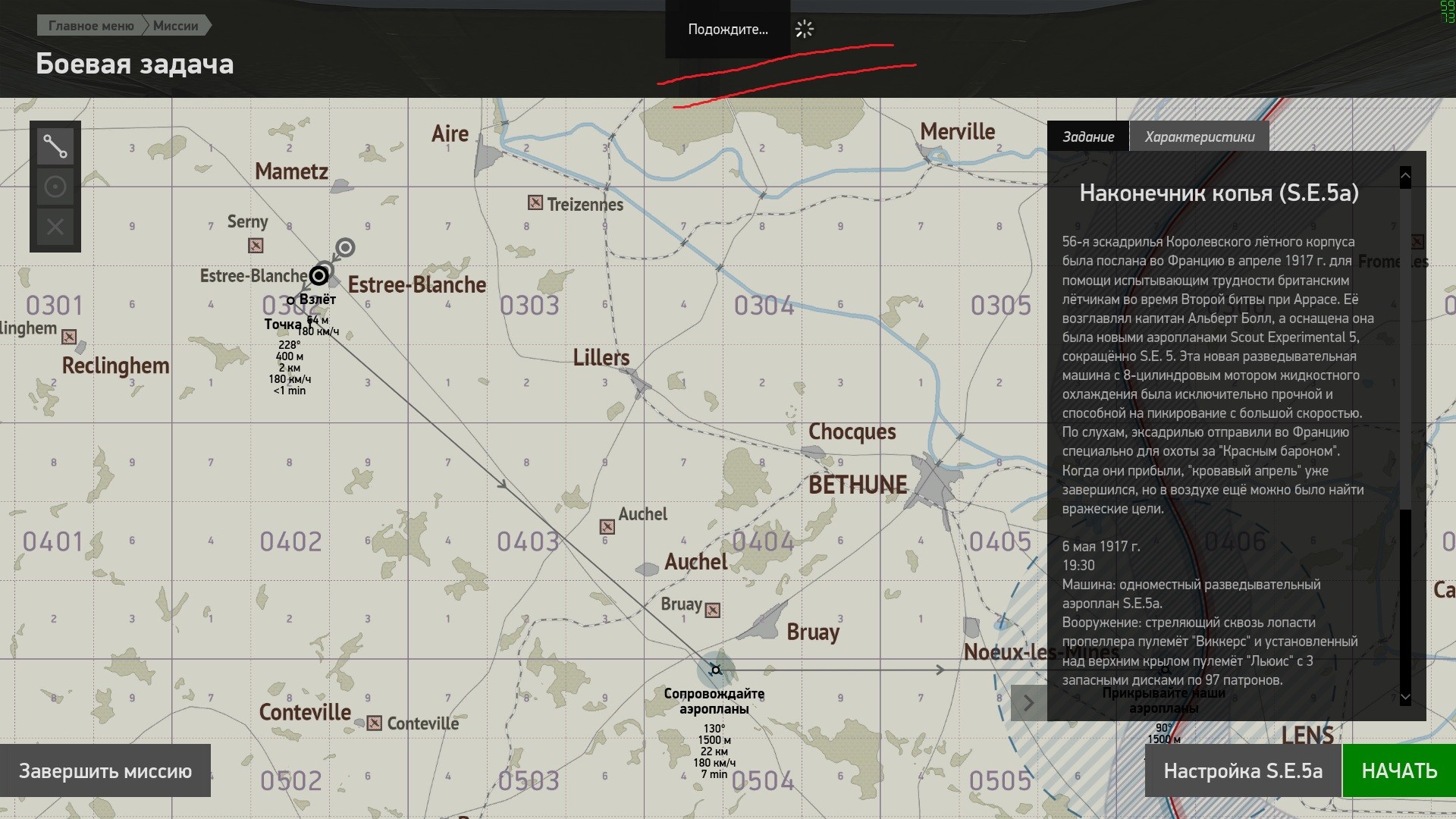Click the Наконечник копья (S.E.5a) title
The image size is (1456, 819).
1219,193
